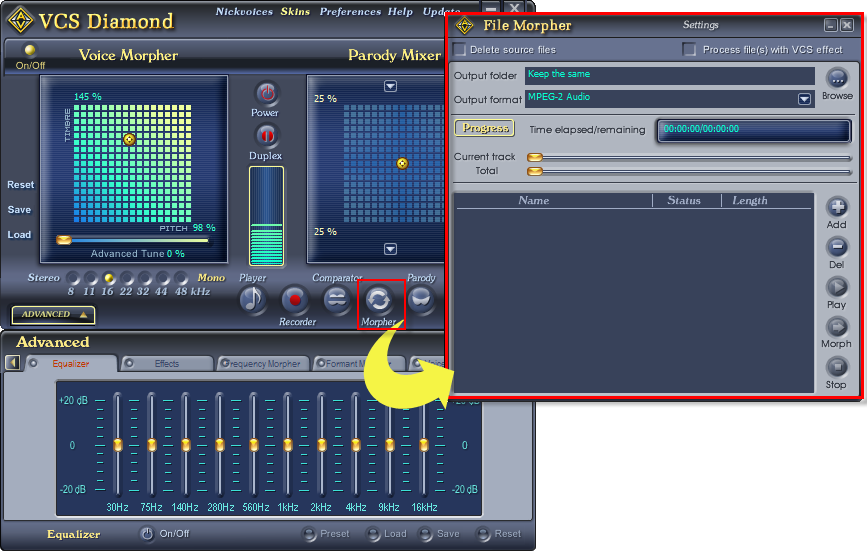
Task: Open the top Parody Mixer dropdown arrow
Action: (x=390, y=86)
